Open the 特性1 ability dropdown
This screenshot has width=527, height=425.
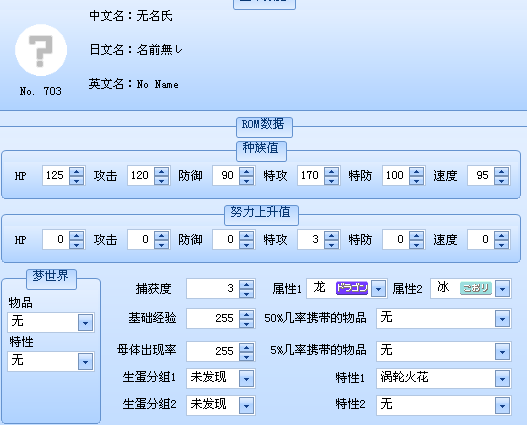click(x=502, y=379)
